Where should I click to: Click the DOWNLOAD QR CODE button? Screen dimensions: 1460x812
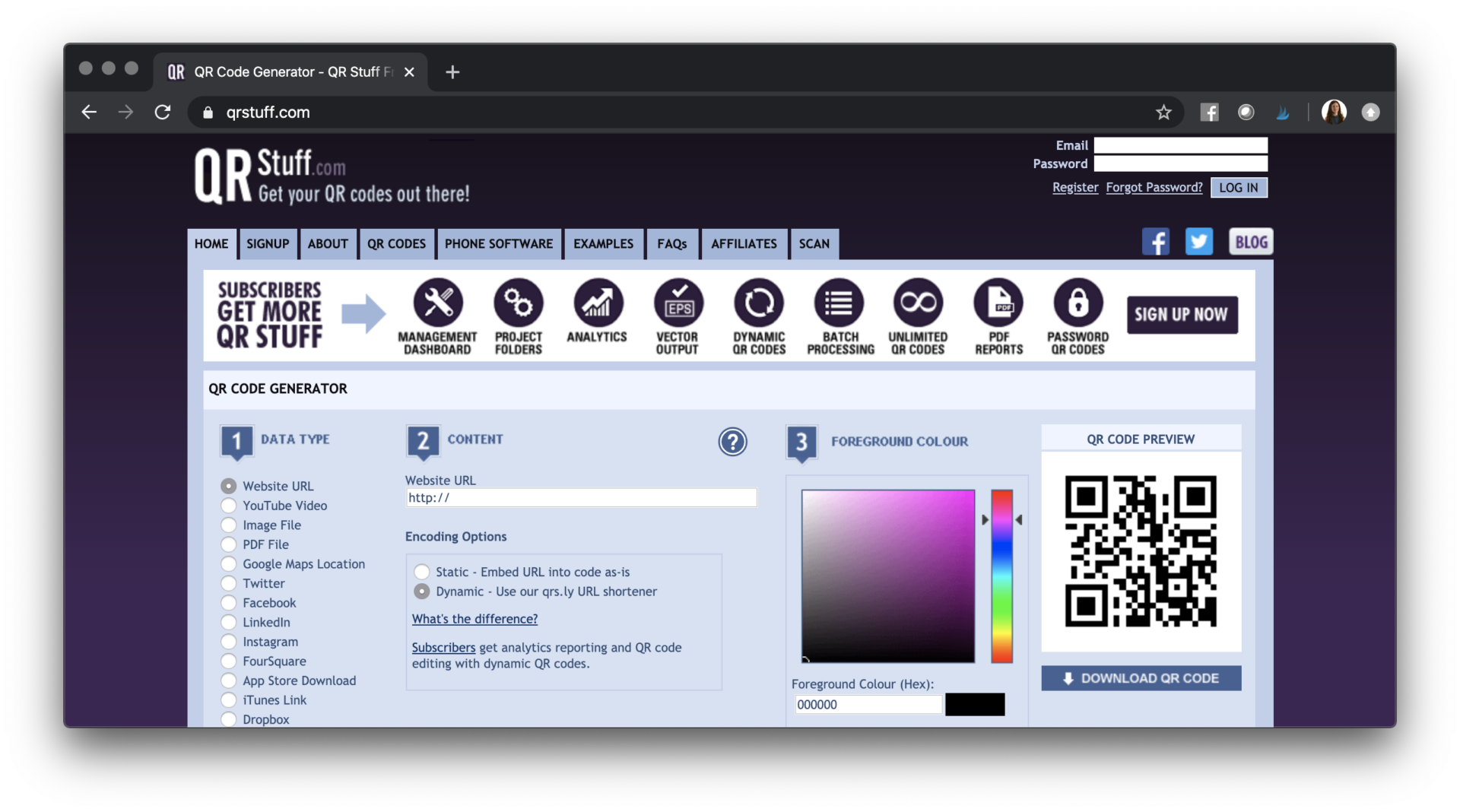(1141, 678)
